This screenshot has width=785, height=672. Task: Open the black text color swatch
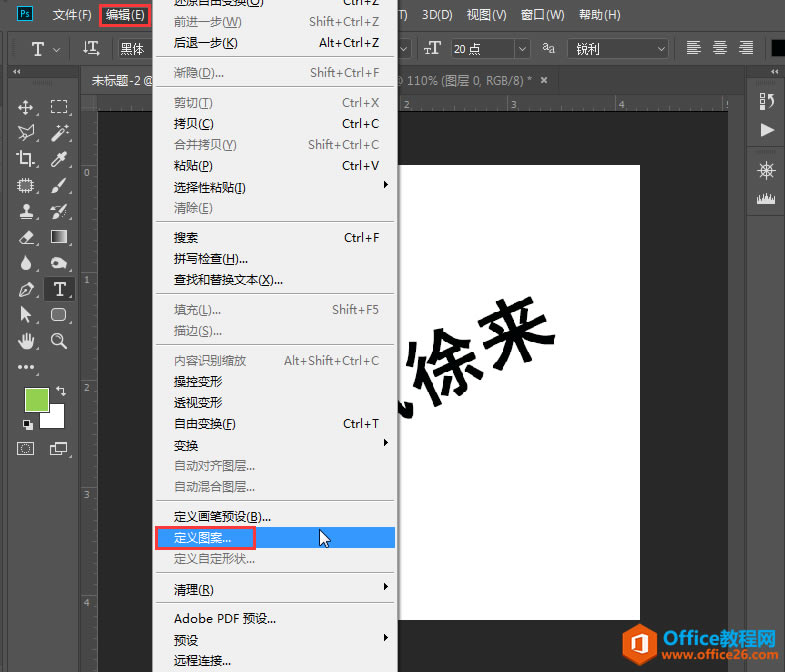tap(777, 48)
